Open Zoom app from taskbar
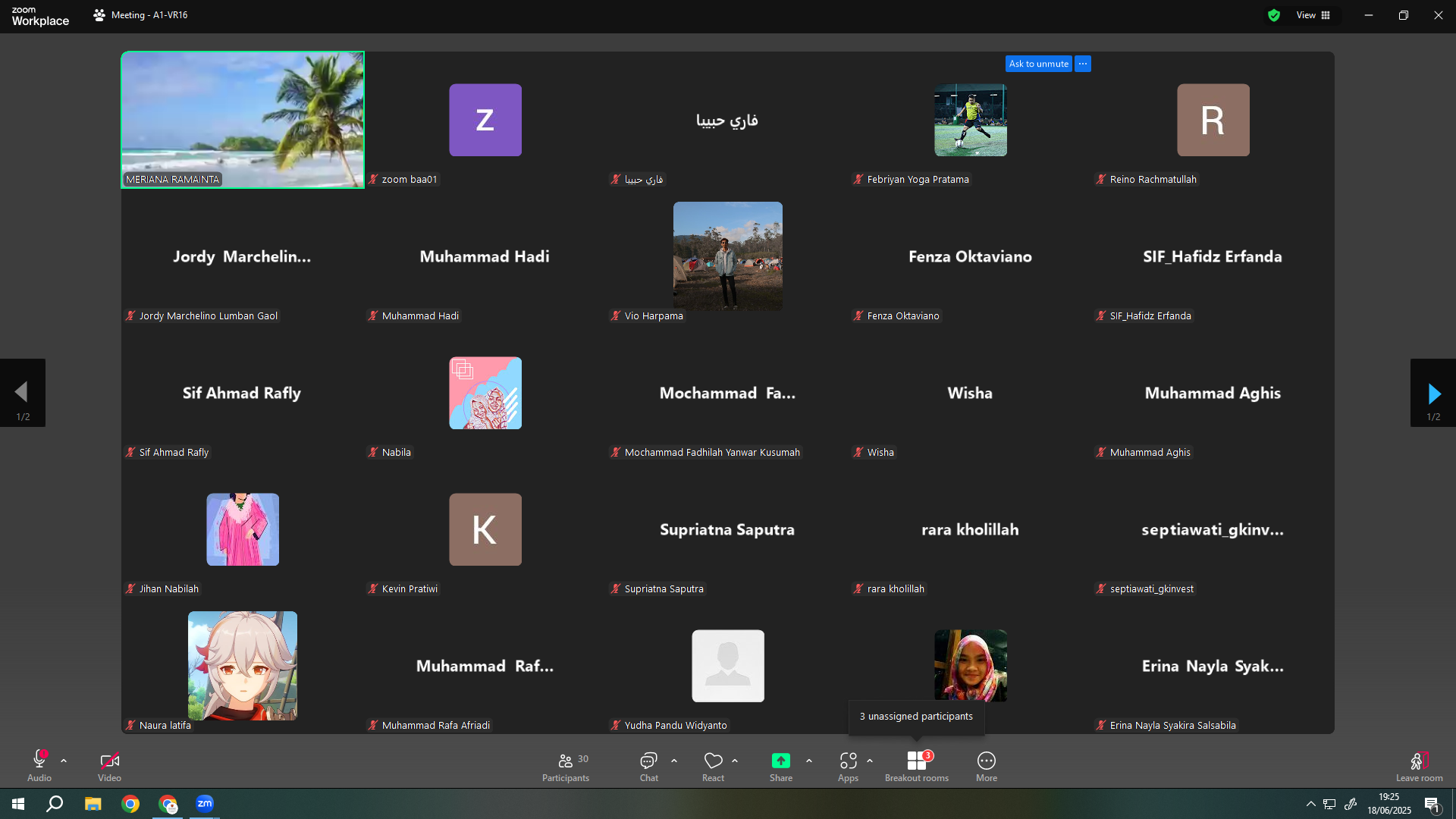Screen dimensions: 1456x819 205,804
